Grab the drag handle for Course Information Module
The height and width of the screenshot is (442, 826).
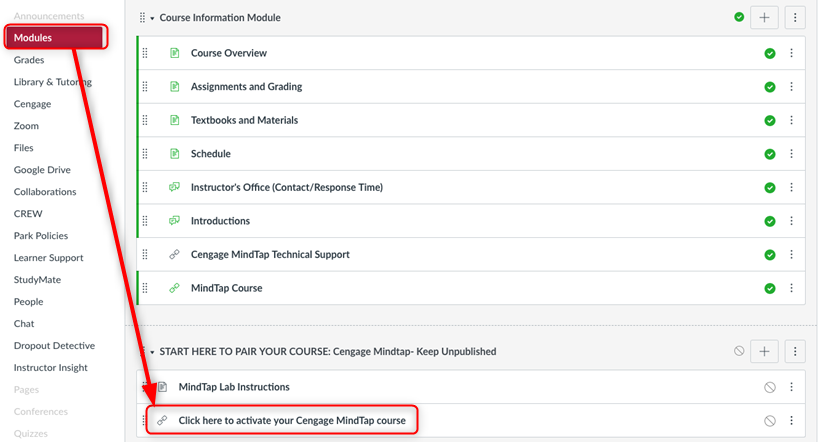click(142, 17)
